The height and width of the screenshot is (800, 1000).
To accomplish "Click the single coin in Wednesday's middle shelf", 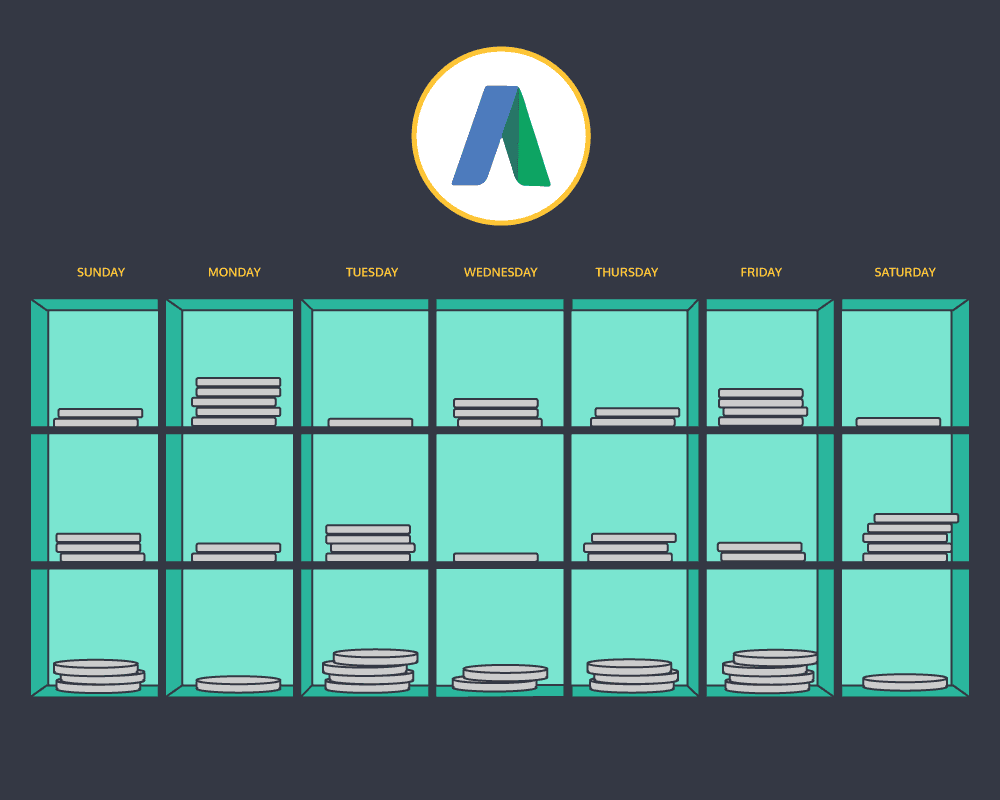I will (496, 558).
